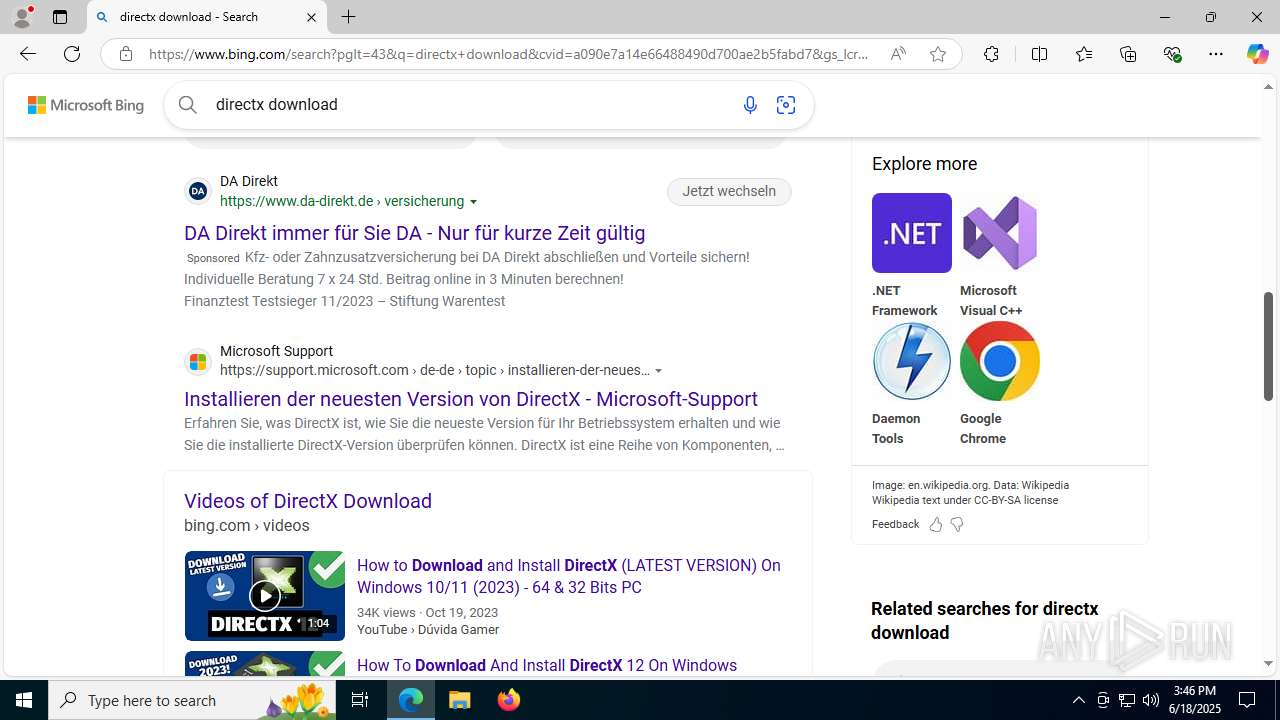Open Split screen icon
Image resolution: width=1280 pixels, height=720 pixels.
(1039, 54)
